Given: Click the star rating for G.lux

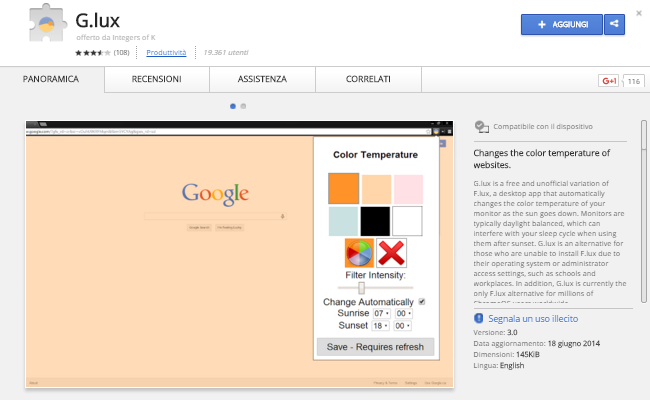Looking at the screenshot, I should click(93, 53).
